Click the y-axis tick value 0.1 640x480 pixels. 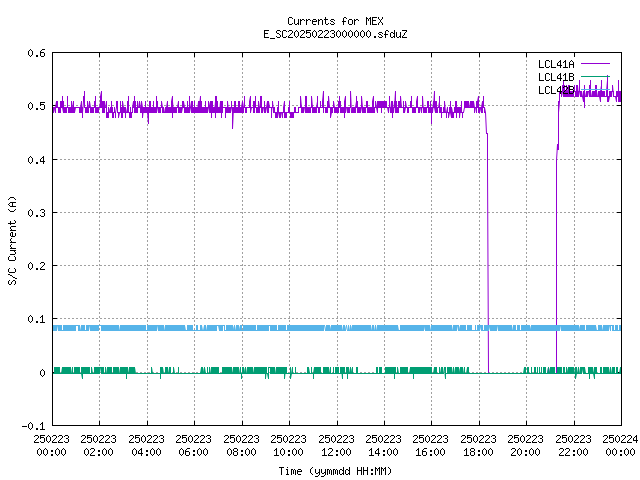click(36, 319)
